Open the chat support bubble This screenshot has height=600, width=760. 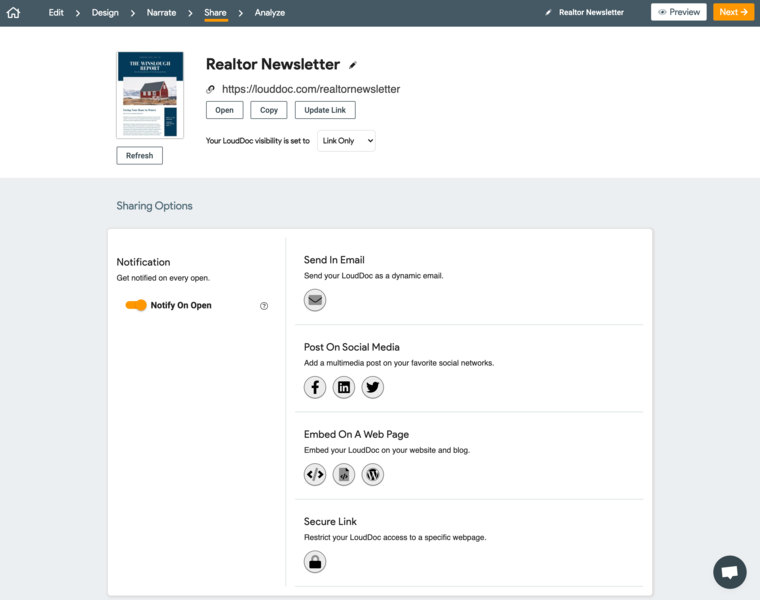click(x=730, y=572)
